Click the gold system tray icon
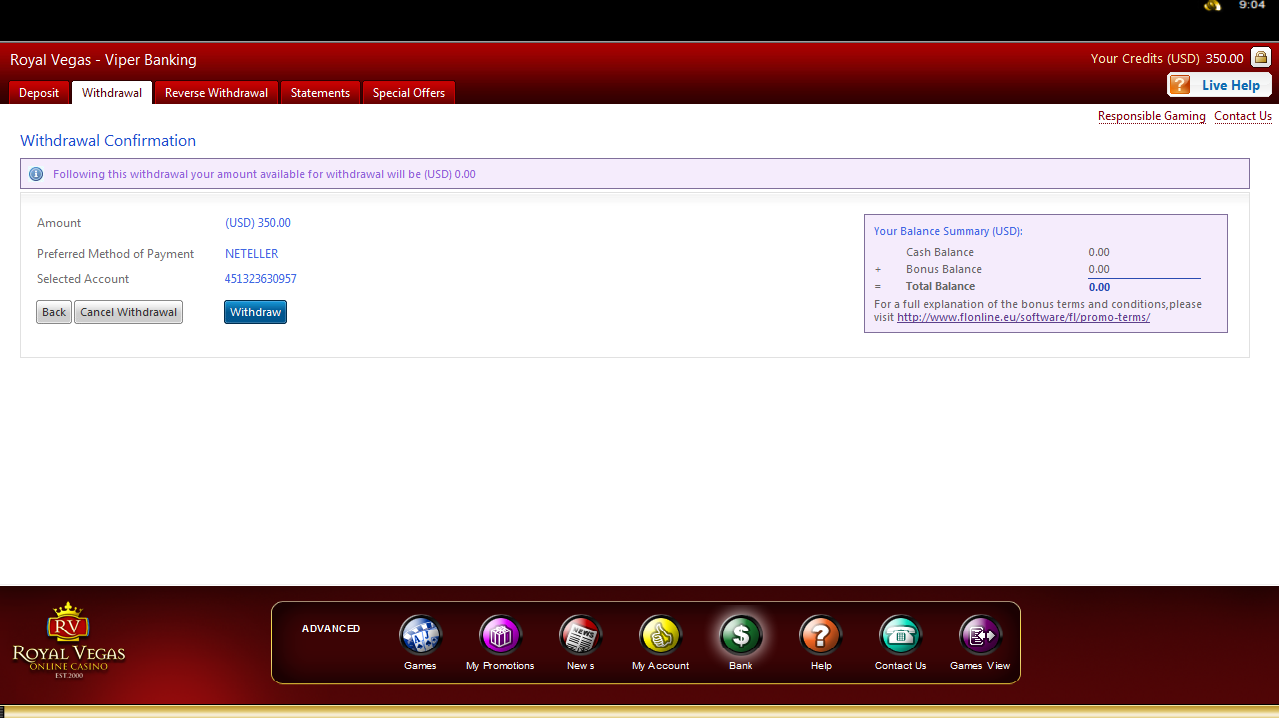Image resolution: width=1279 pixels, height=718 pixels. click(1213, 5)
